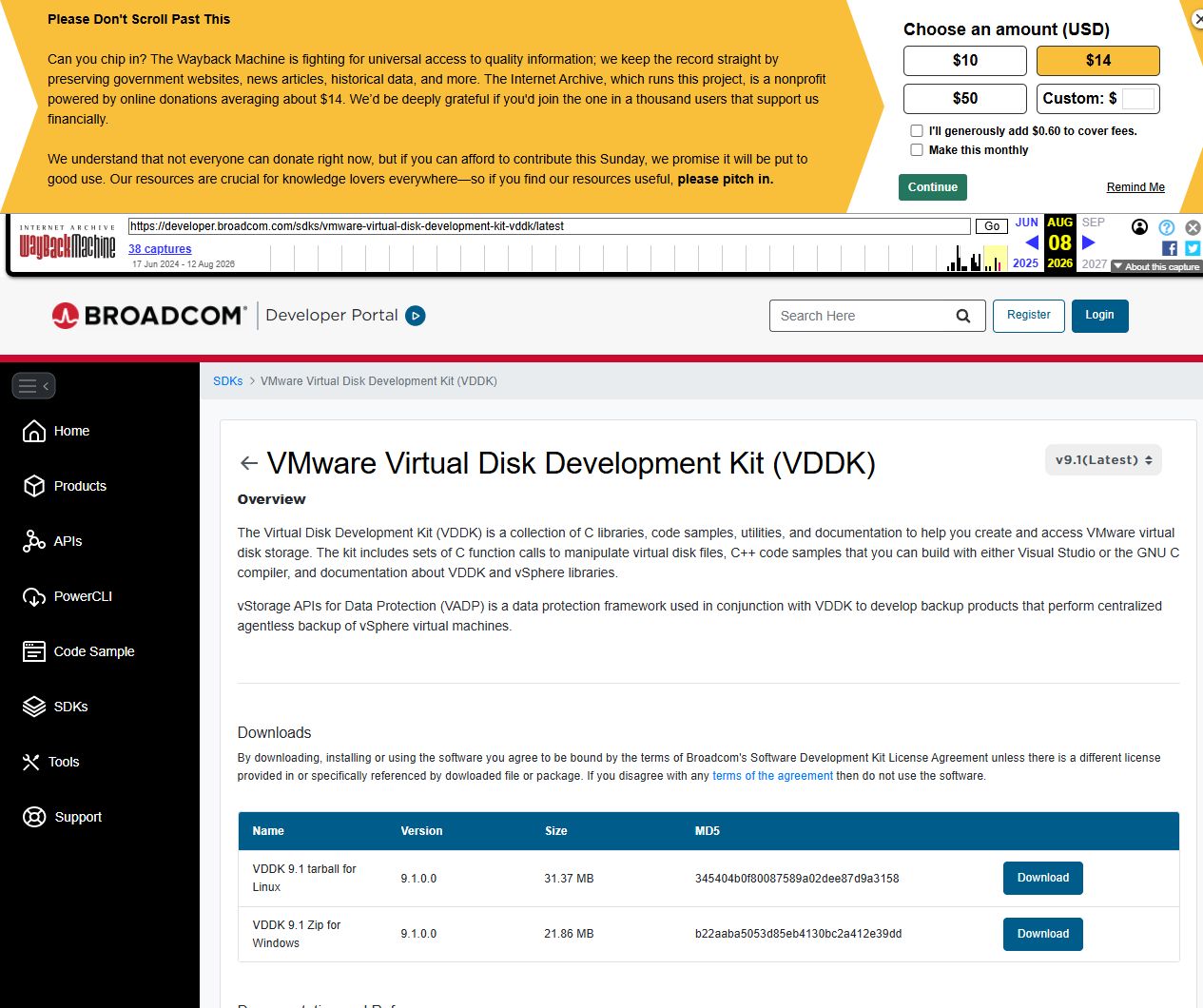The width and height of the screenshot is (1203, 1008).
Task: Open Support in the sidebar
Action: pos(78,817)
